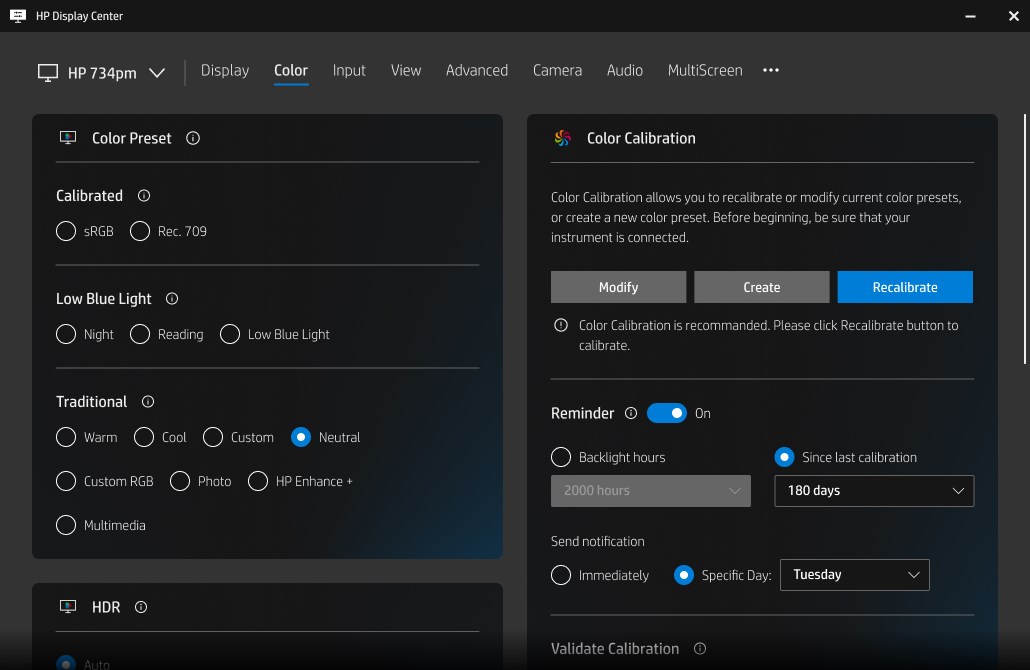1030x670 pixels.
Task: Click the Reminder info icon
Action: [631, 413]
